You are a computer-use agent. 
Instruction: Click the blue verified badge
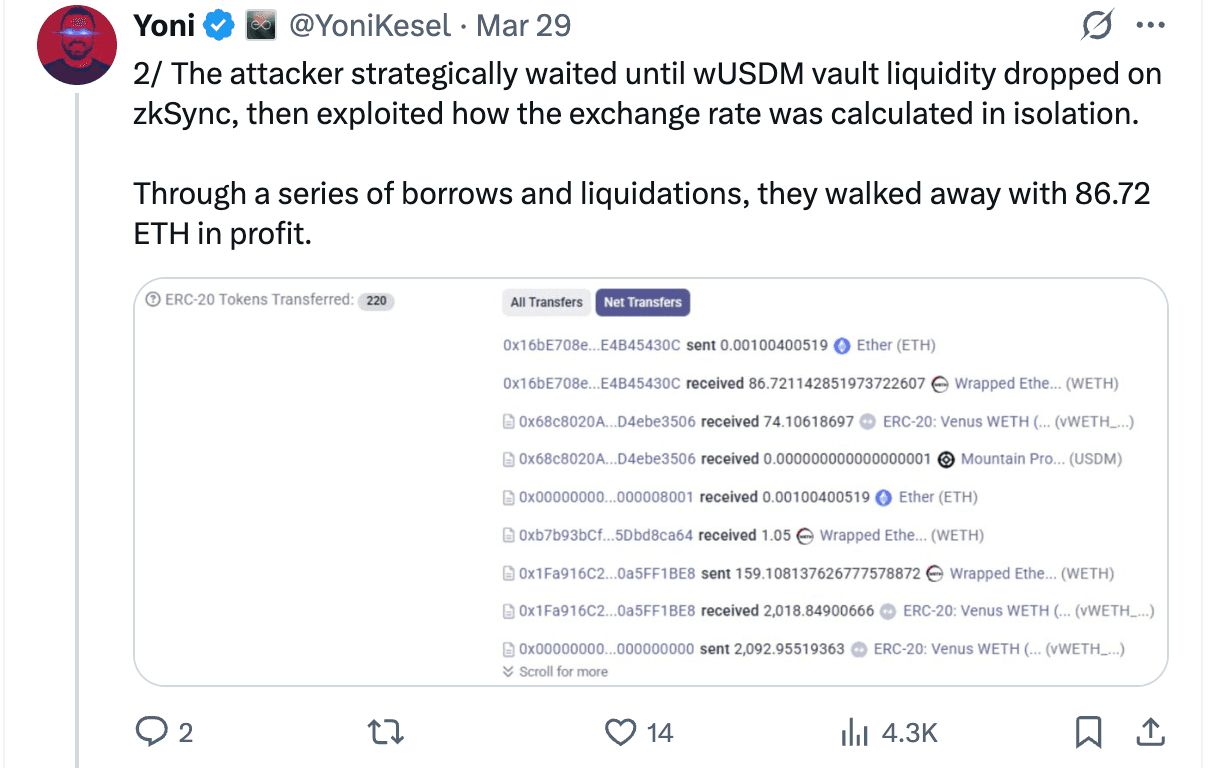219,25
